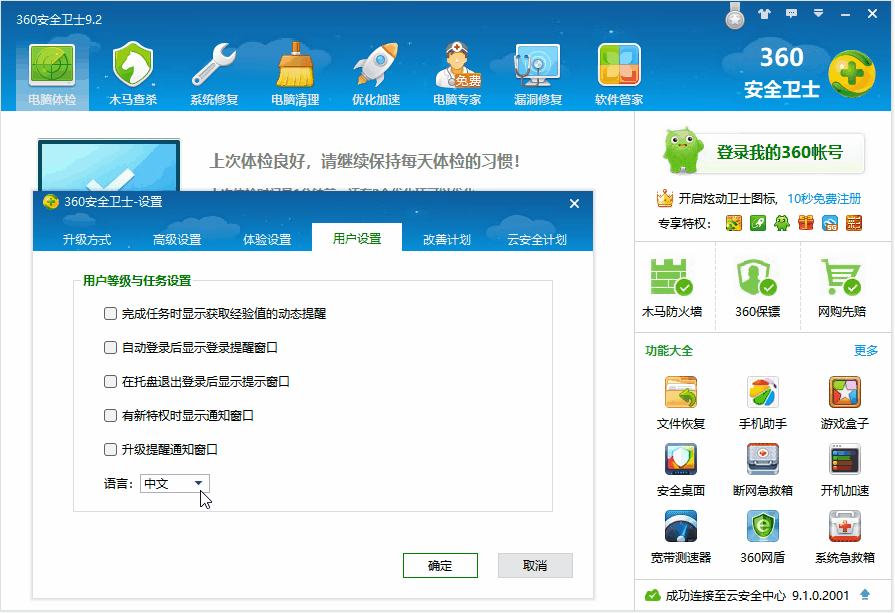
Task: Click the first privilege icon after 专享特权
Action: 733,223
